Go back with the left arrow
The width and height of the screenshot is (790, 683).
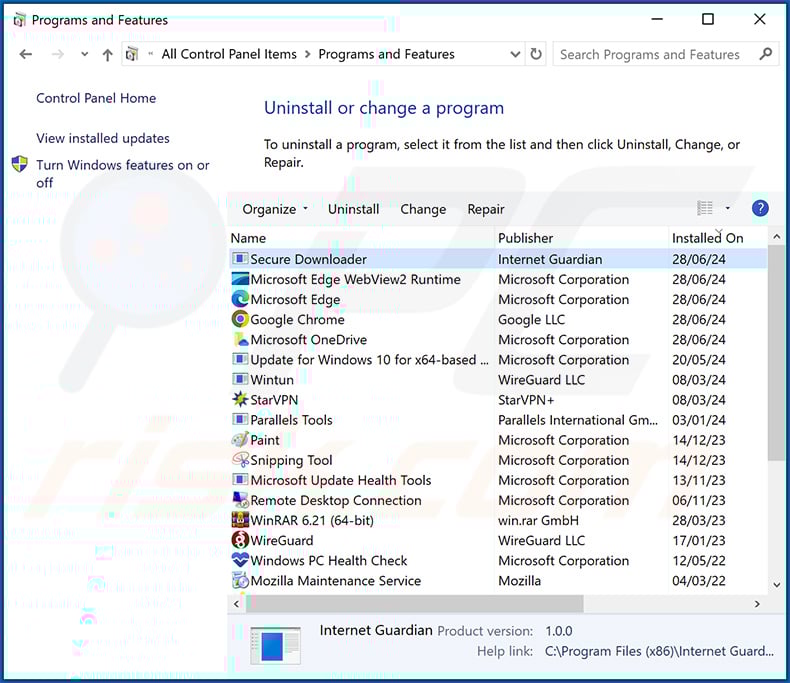26,54
